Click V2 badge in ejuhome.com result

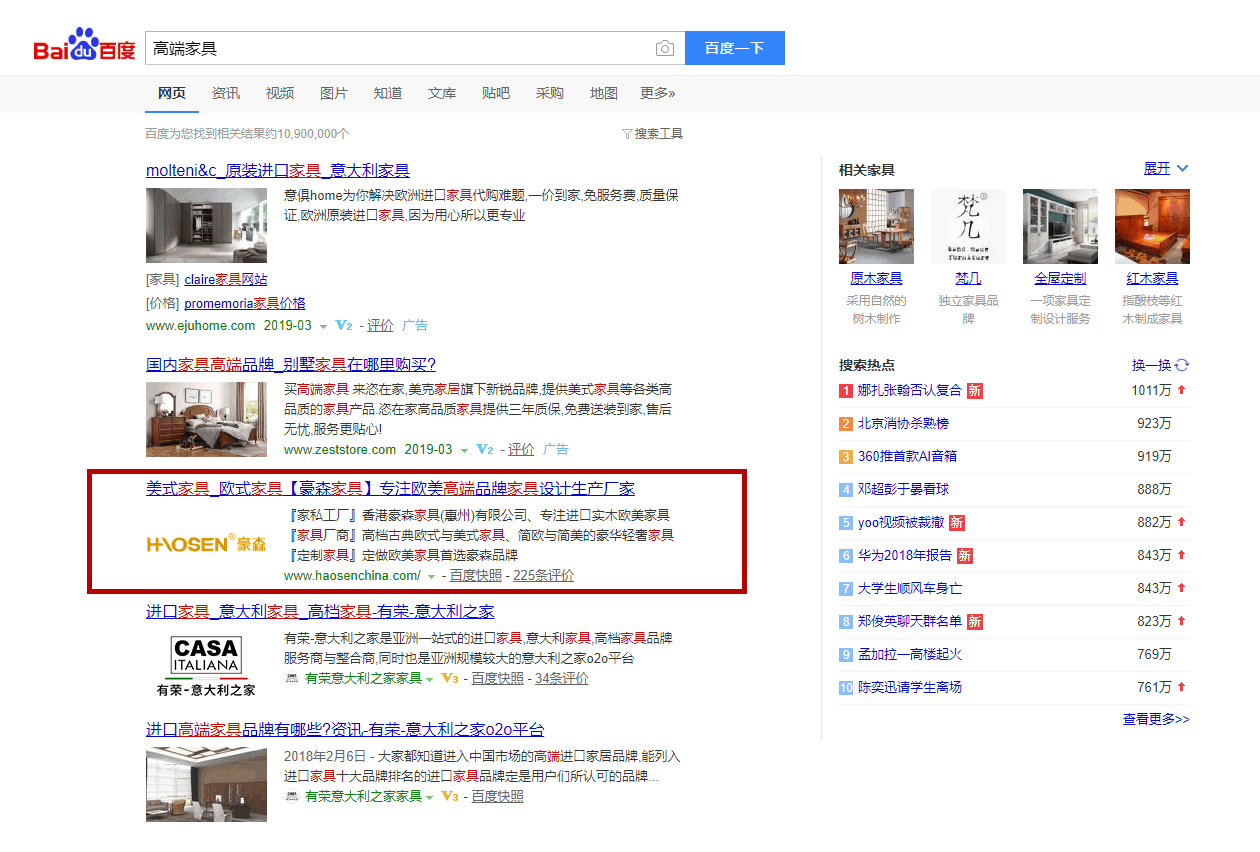click(x=344, y=326)
